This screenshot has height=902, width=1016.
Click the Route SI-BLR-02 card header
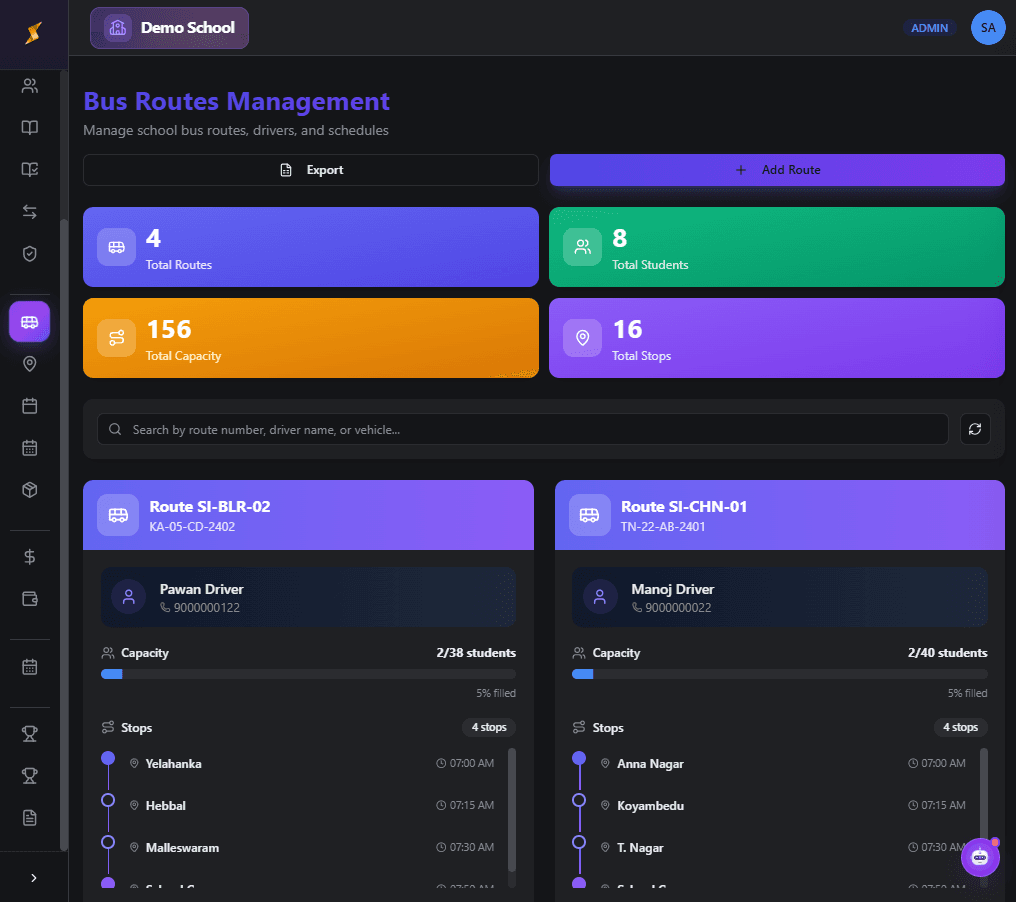point(308,515)
